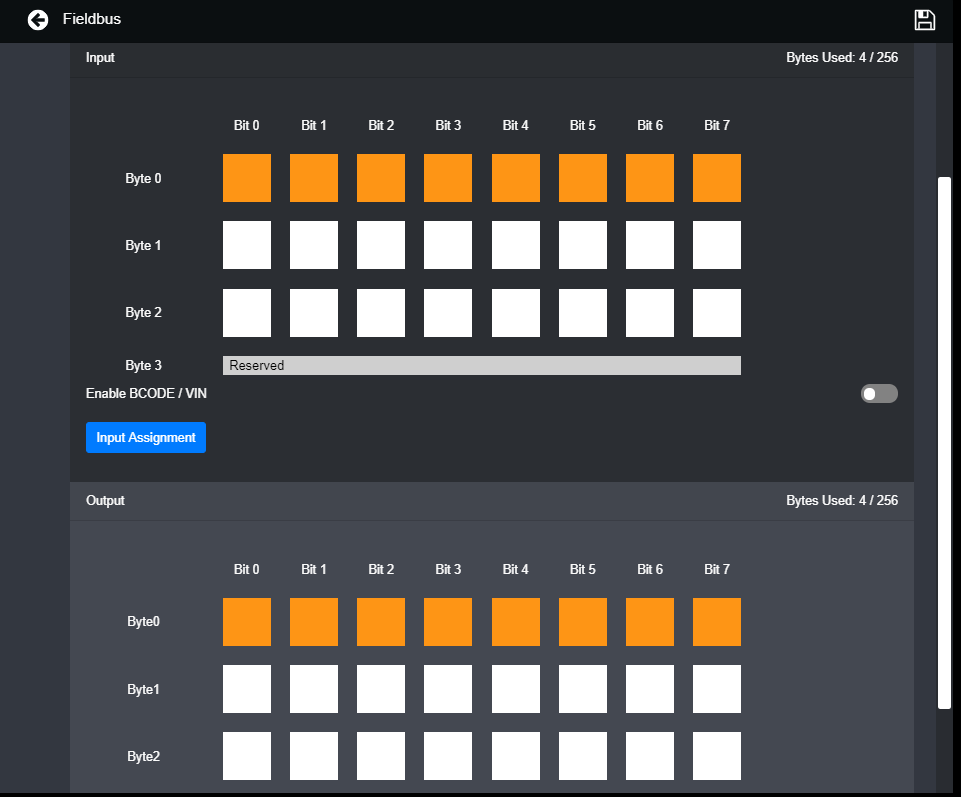
Task: Toggle Input Byte 2 Bit 1 box
Action: [314, 313]
